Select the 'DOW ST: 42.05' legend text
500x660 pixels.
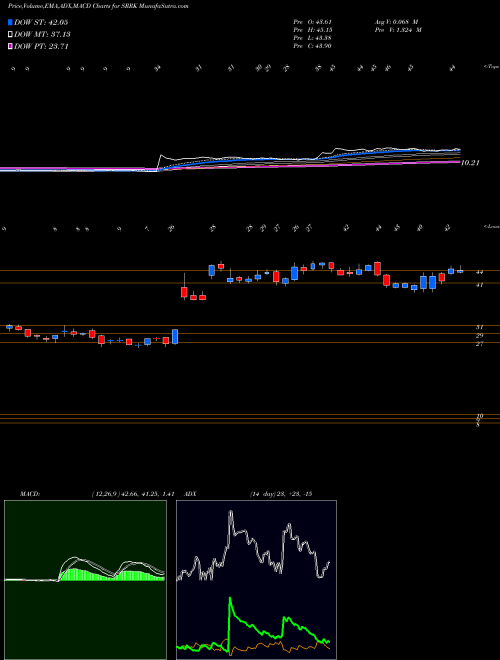point(41,23)
